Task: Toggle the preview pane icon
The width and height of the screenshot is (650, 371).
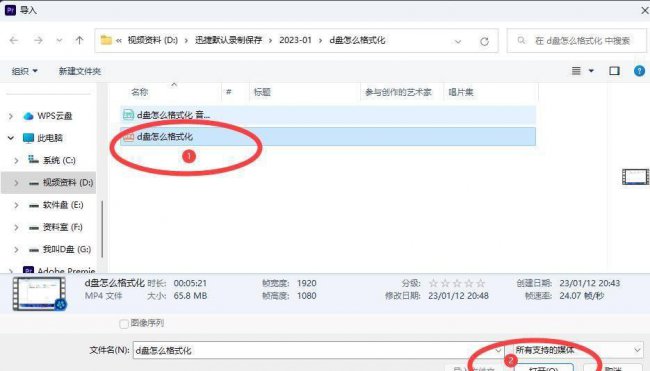Action: pos(614,71)
